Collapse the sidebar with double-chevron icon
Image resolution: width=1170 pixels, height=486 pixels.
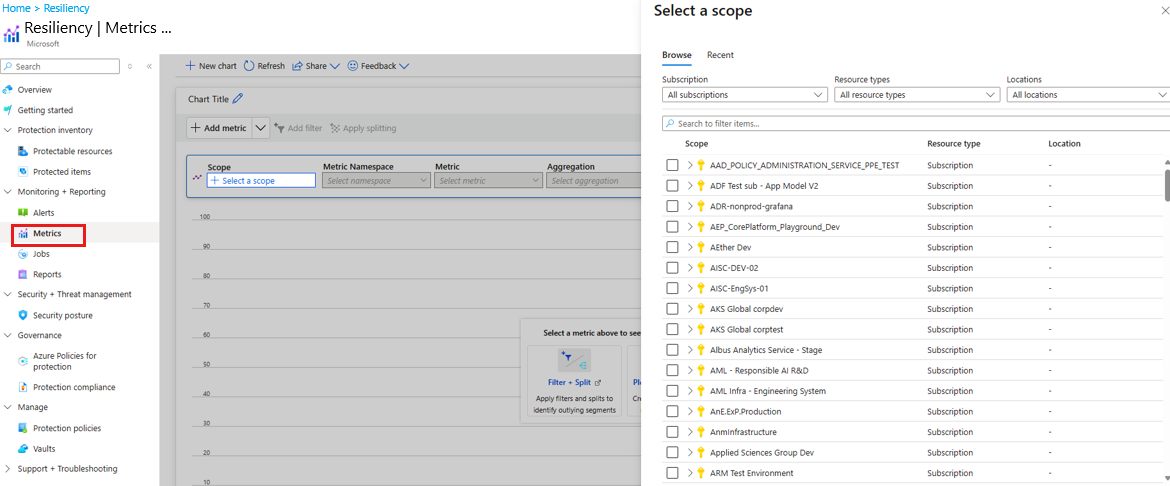[x=149, y=67]
